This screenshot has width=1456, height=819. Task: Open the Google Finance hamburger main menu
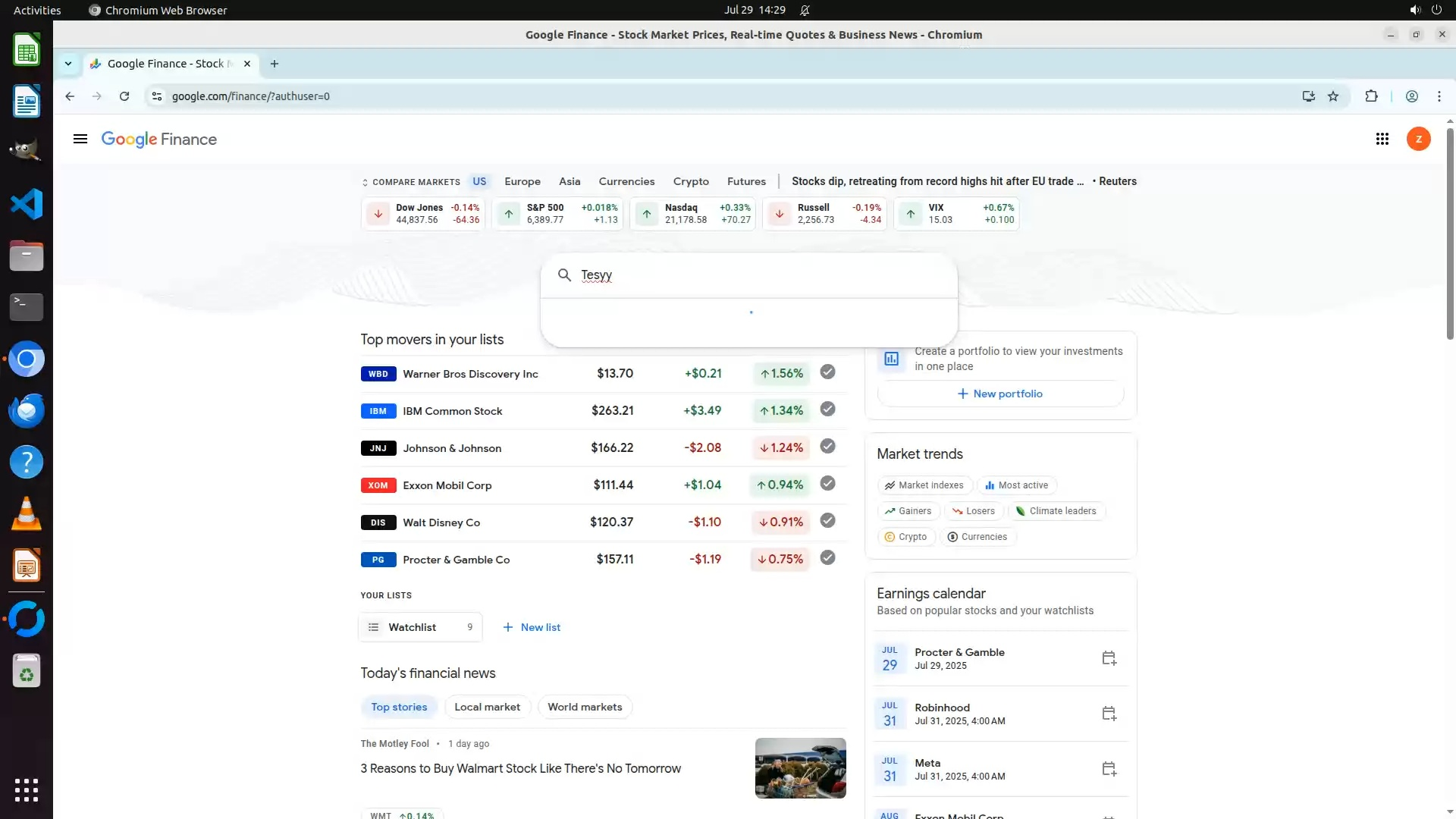pyautogui.click(x=80, y=139)
